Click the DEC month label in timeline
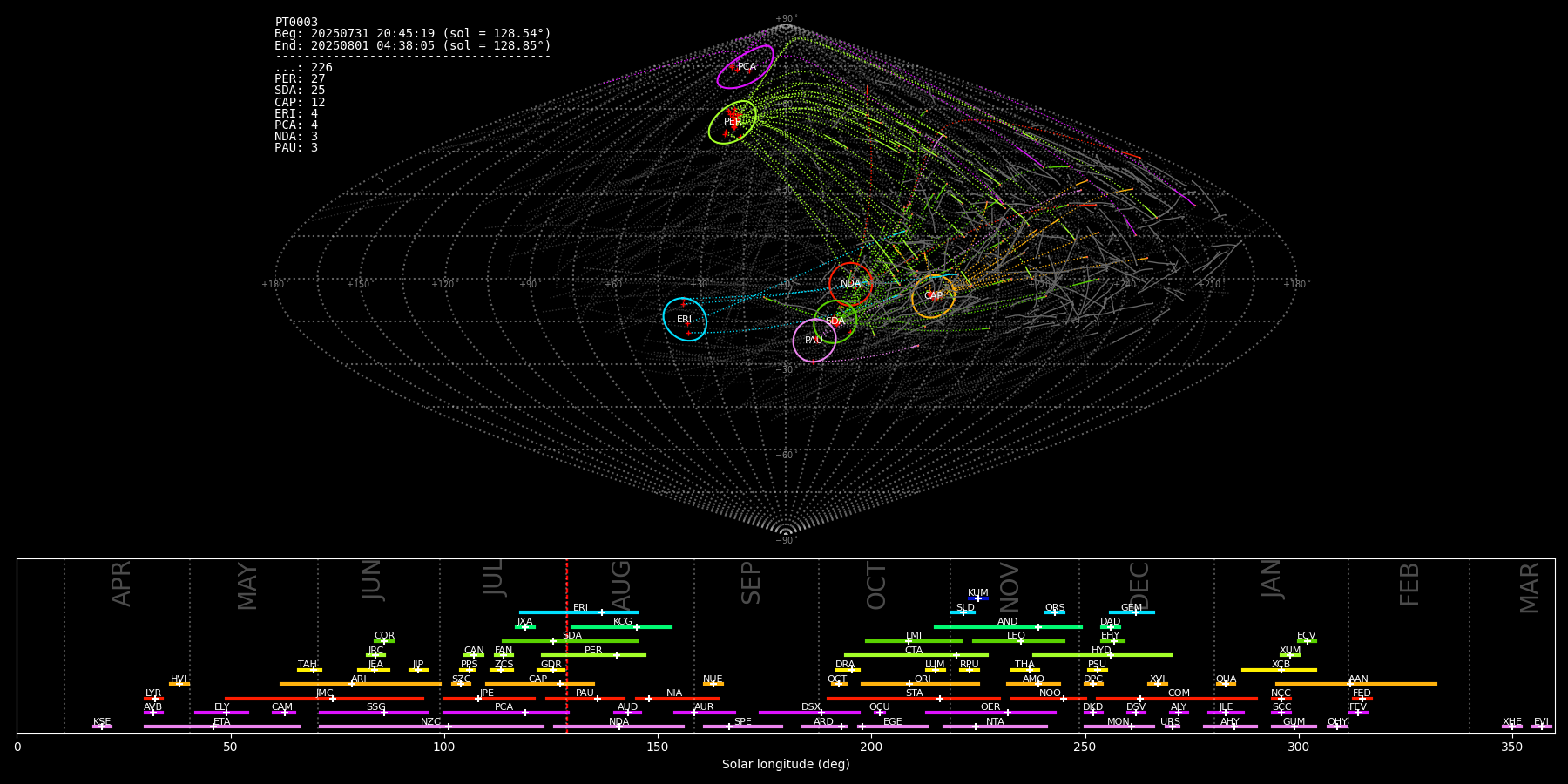The height and width of the screenshot is (784, 1568). tap(1139, 585)
